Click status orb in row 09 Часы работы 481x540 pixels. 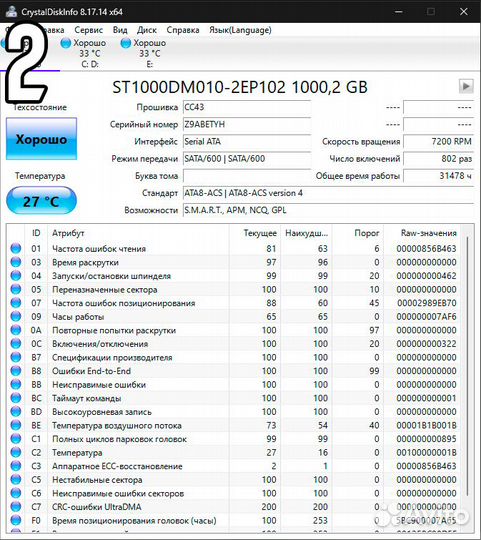[15, 316]
